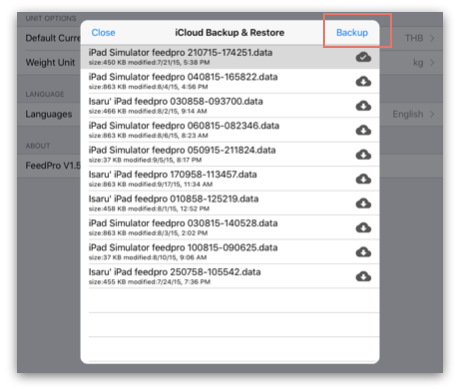Download 030815-140528.data using cloud icon
The height and width of the screenshot is (389, 464).
363,228
